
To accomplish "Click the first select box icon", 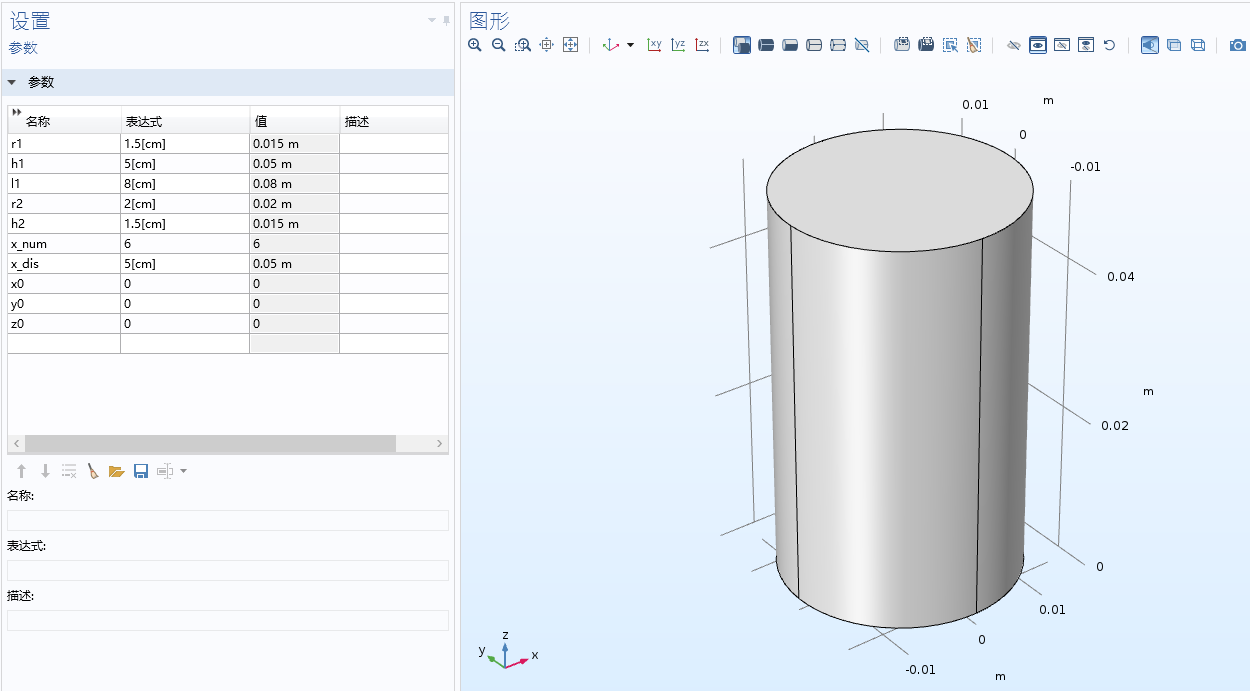I will 902,45.
